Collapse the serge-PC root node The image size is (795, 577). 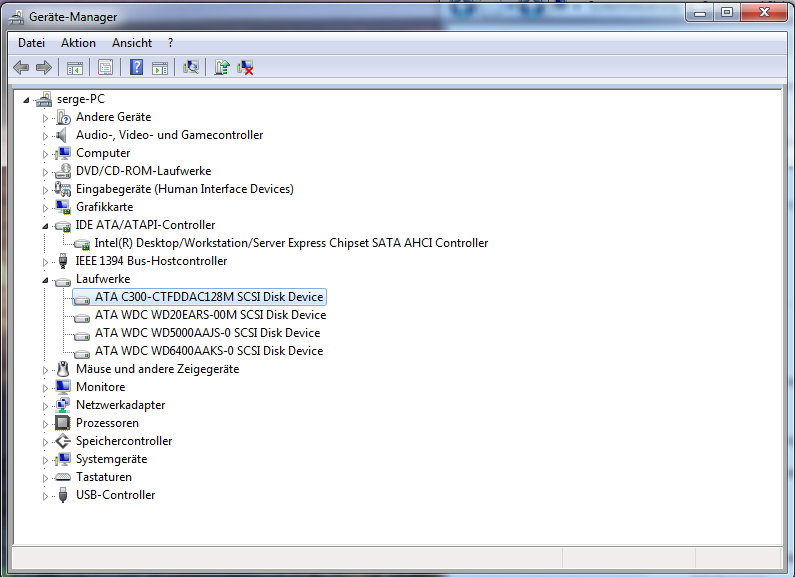coord(26,100)
